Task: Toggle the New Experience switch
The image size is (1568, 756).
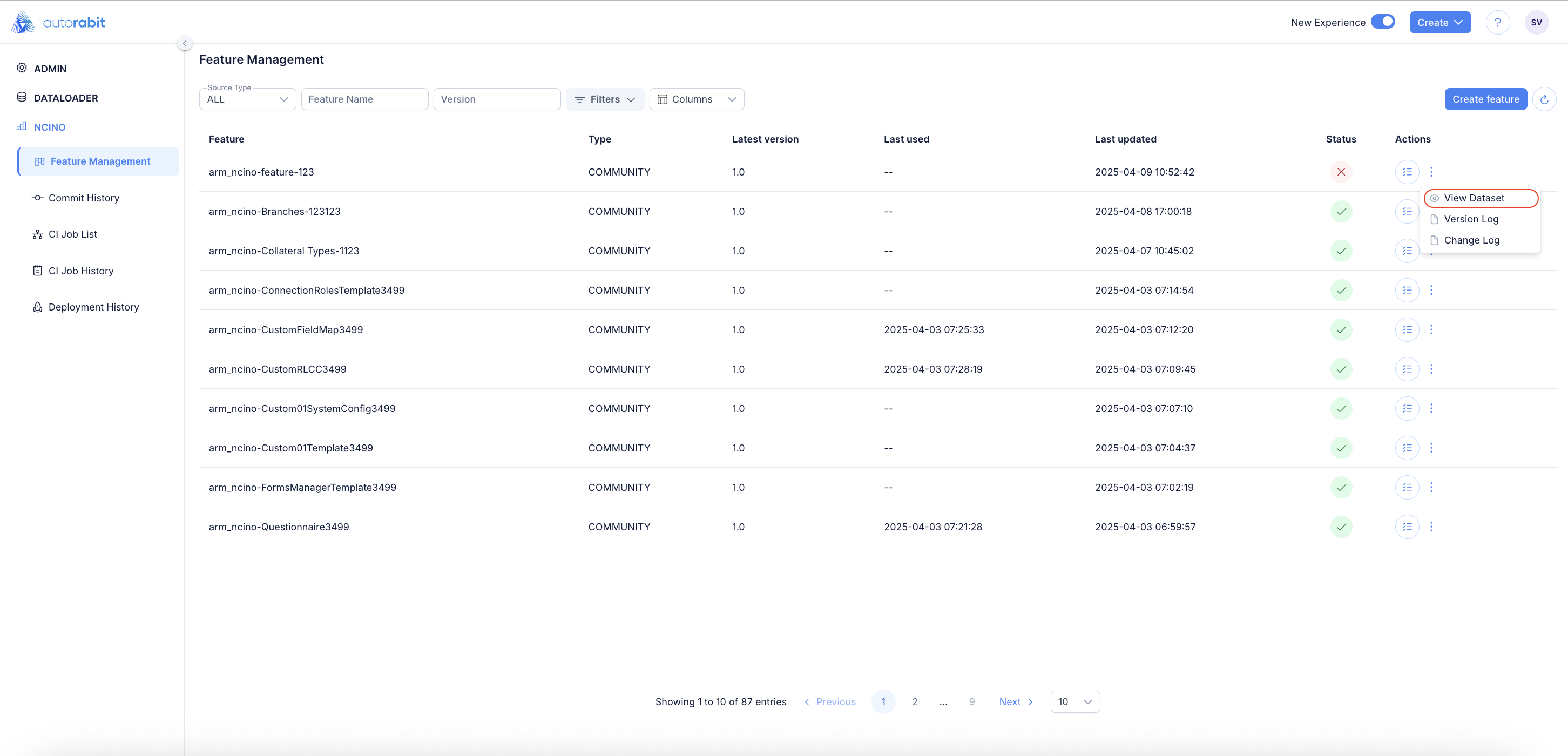Action: (x=1383, y=22)
